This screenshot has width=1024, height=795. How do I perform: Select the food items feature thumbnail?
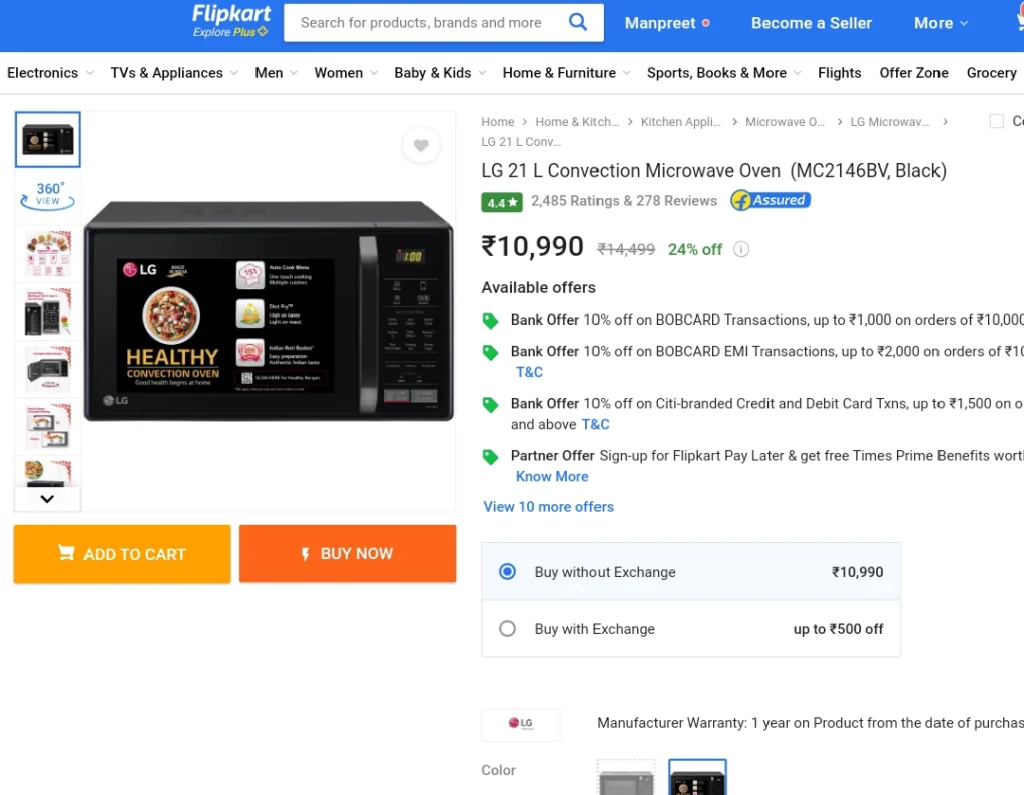click(x=48, y=253)
